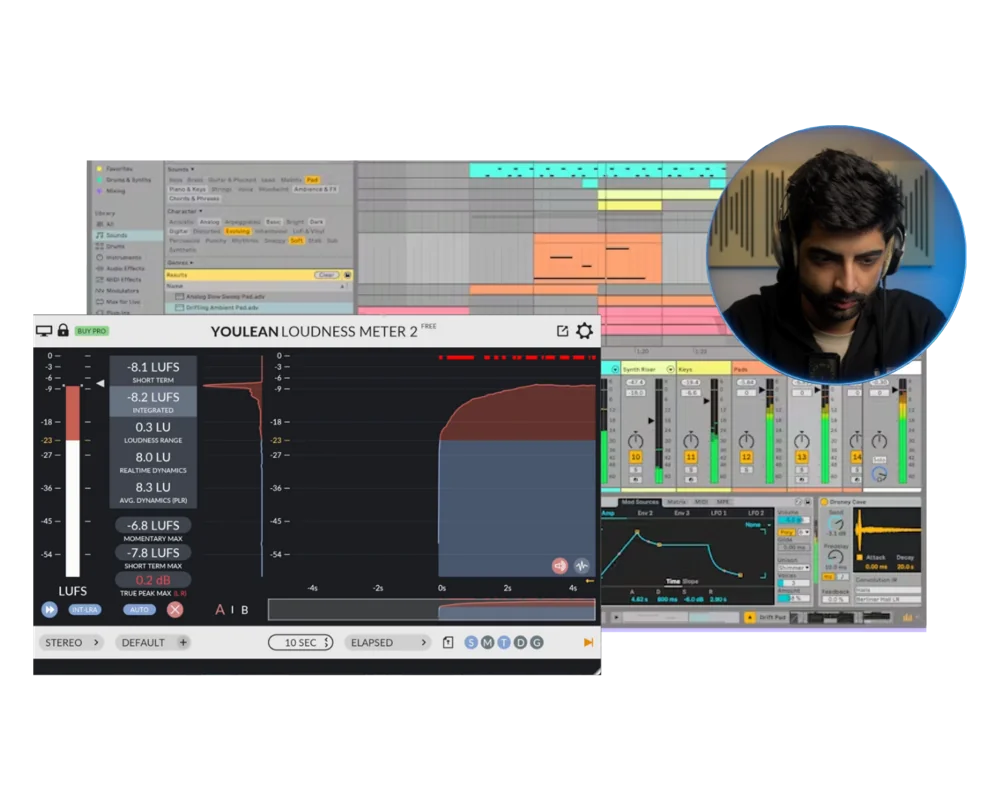Select the Env 2 tab
The height and width of the screenshot is (800, 1000).
[645, 513]
